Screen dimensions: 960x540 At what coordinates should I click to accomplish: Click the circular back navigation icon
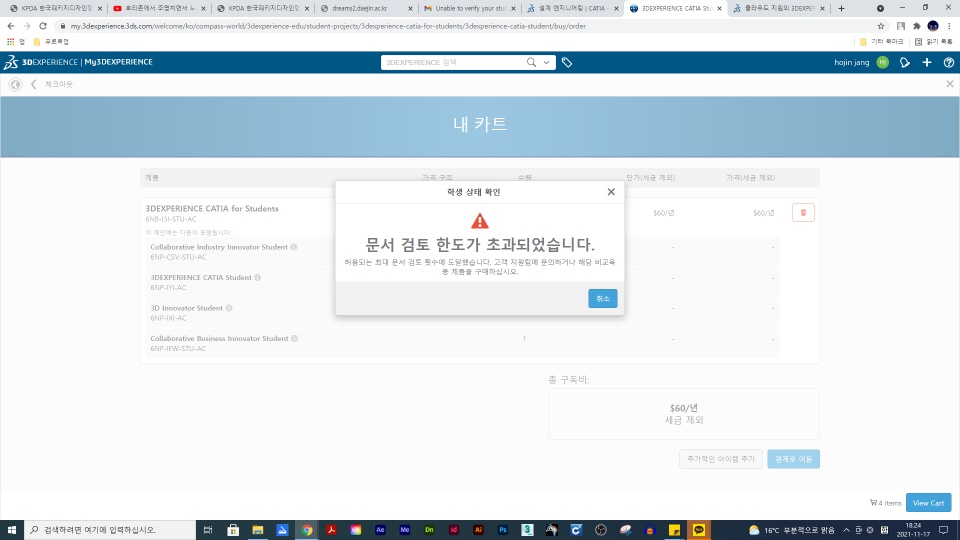click(x=15, y=84)
